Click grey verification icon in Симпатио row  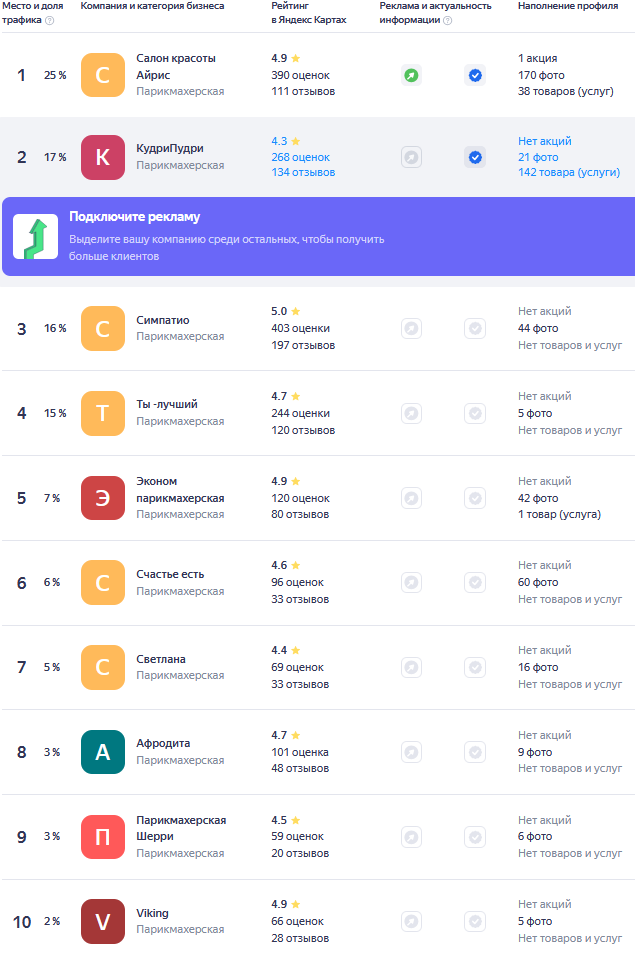475,328
